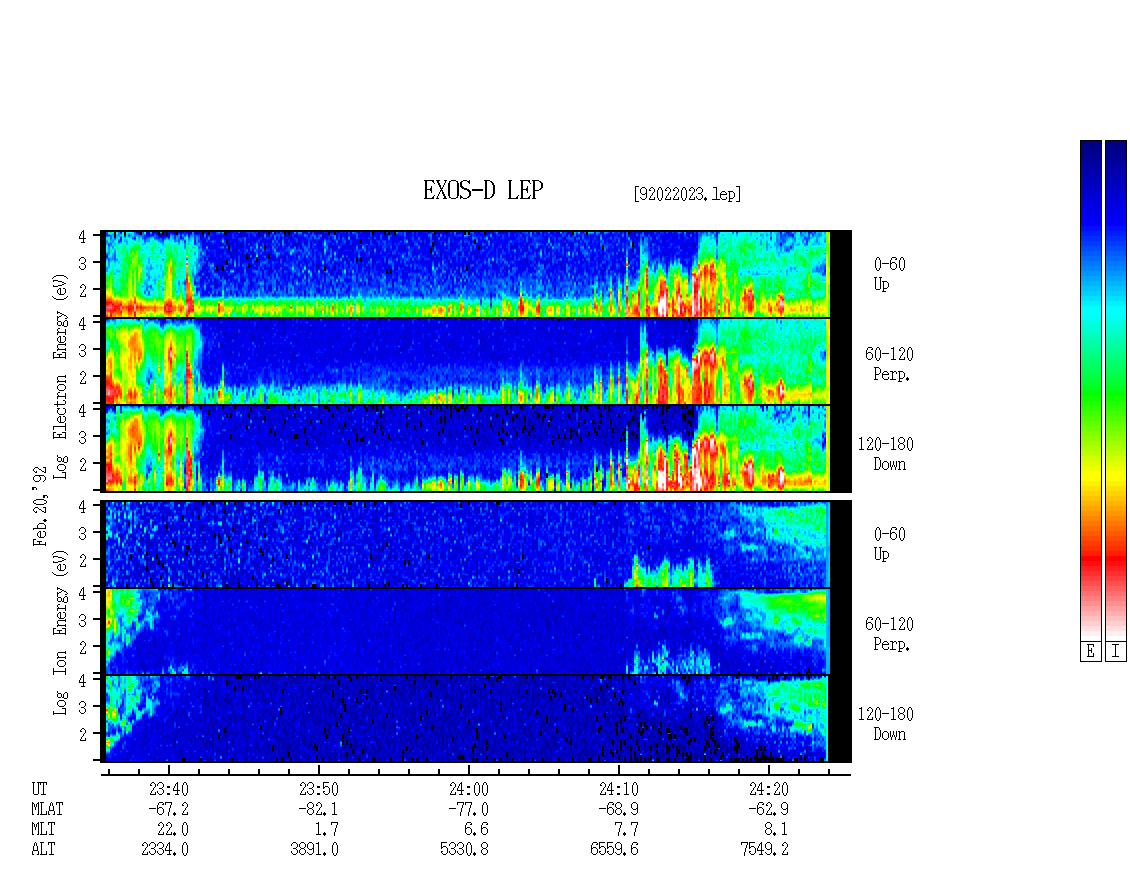Click the ALT value 3891.0
This screenshot has width=1130, height=875.
coord(315,850)
